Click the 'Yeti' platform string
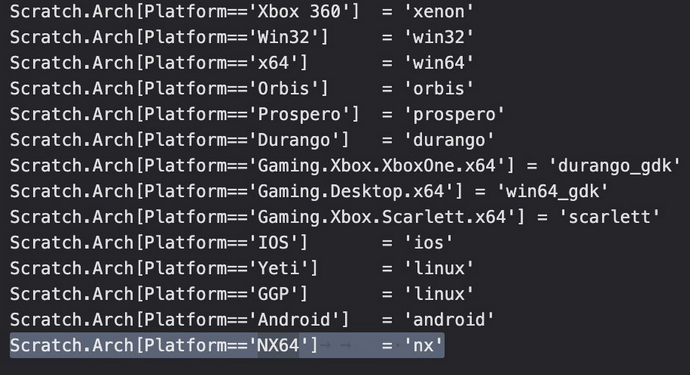690x375 pixels. click(x=278, y=268)
